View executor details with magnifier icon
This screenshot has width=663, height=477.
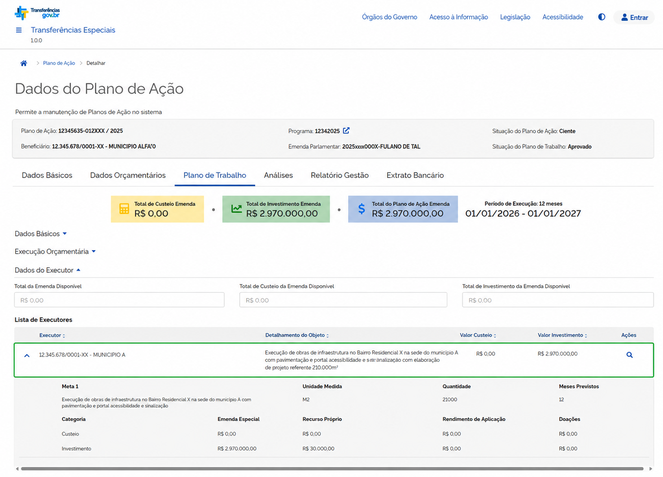[629, 355]
